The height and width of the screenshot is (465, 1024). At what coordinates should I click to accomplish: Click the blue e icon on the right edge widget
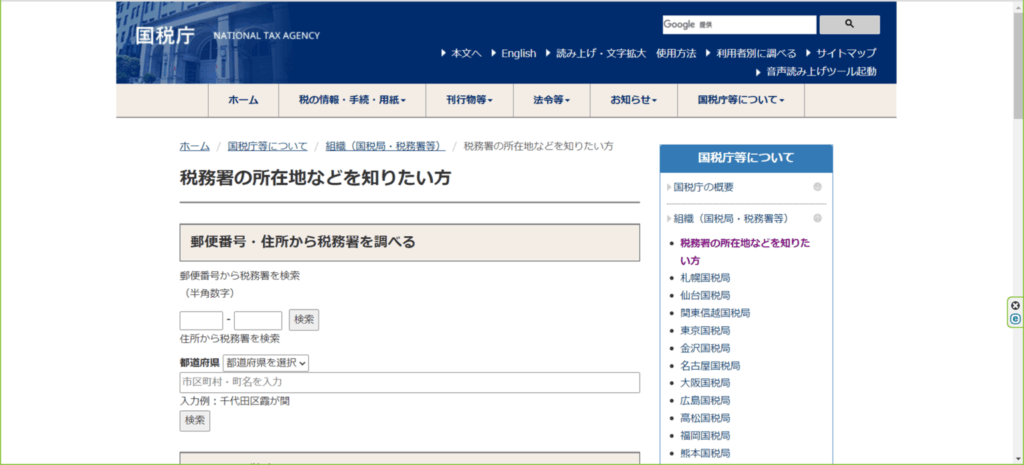point(1015,319)
